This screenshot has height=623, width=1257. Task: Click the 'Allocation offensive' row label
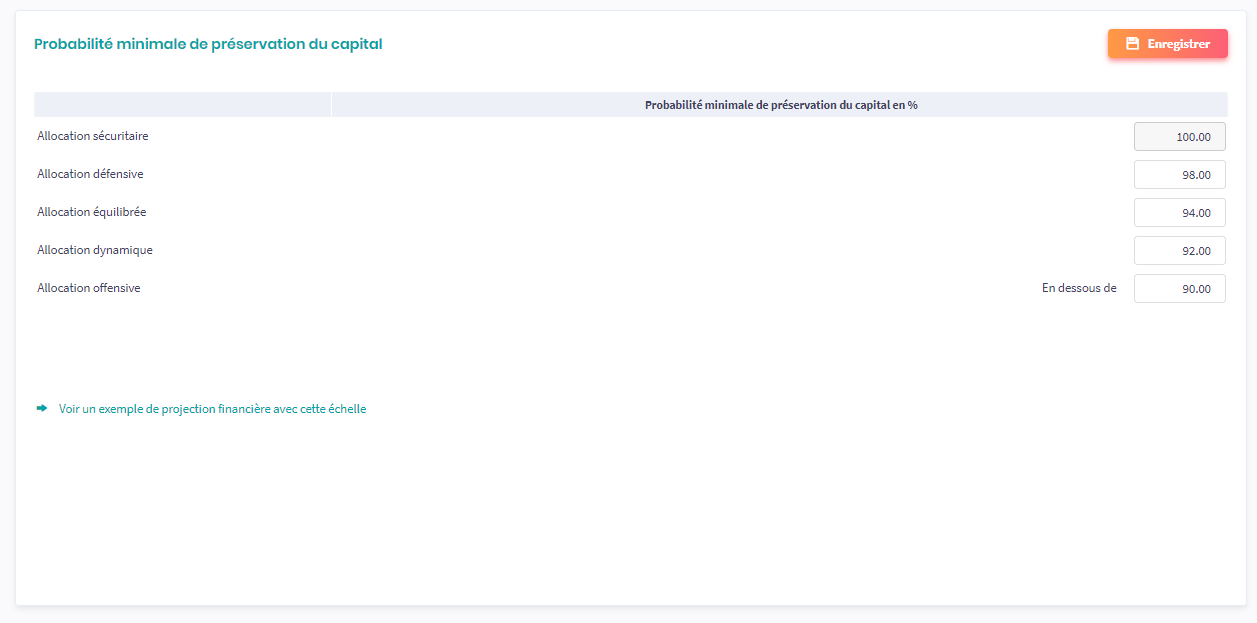[x=89, y=288]
